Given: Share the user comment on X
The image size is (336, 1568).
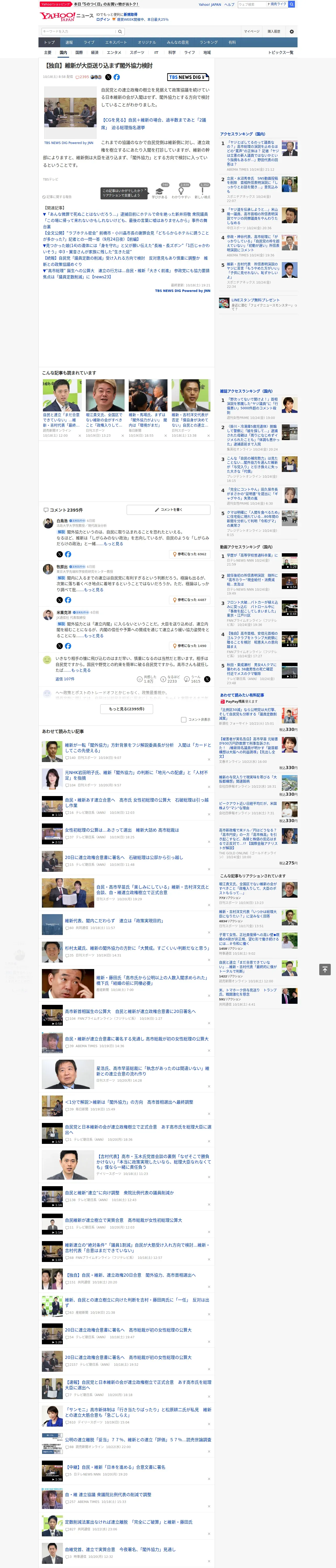Looking at the screenshot, I should [x=207, y=679].
